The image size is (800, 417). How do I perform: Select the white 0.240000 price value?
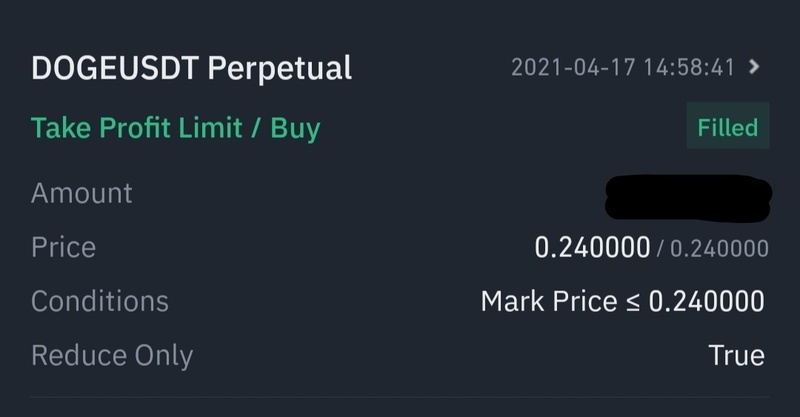(592, 247)
